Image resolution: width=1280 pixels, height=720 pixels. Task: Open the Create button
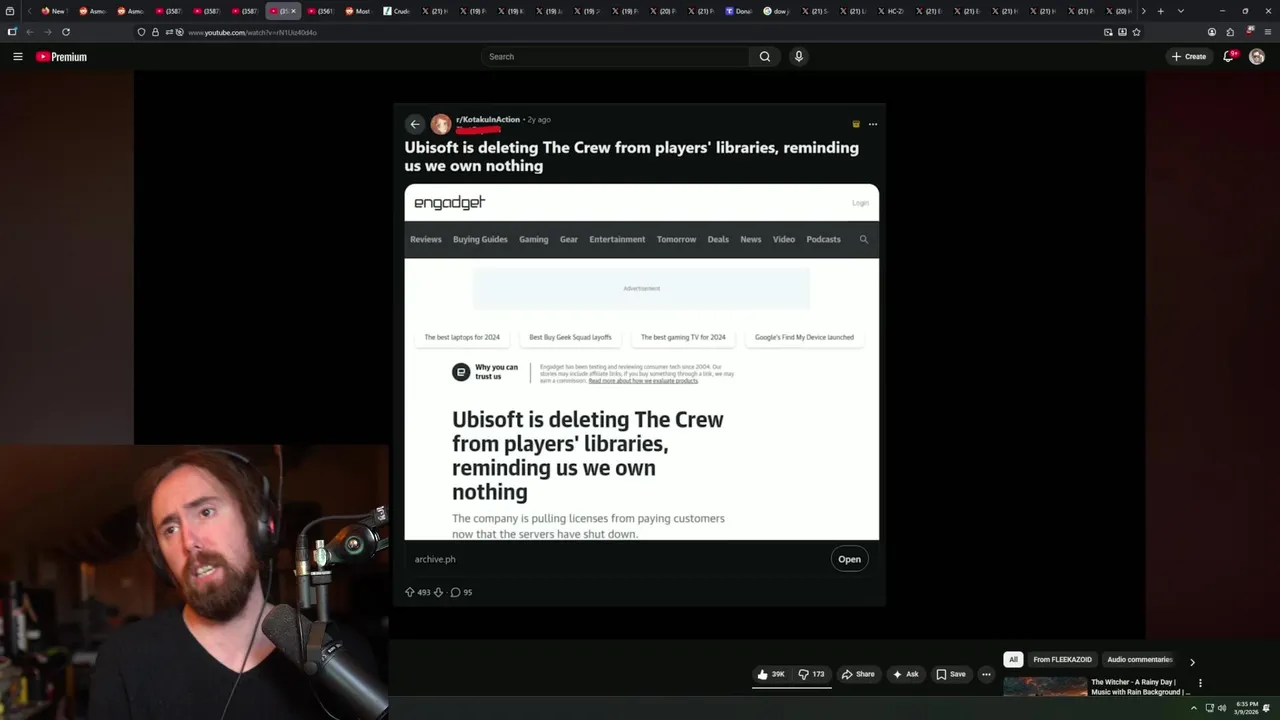click(x=1189, y=57)
